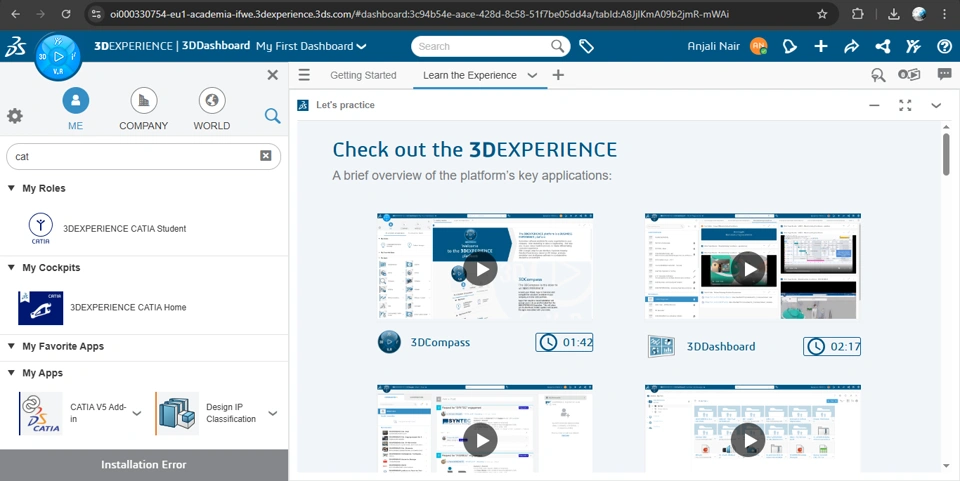Launch the CATIA V5 Add-in app icon
The height and width of the screenshot is (481, 960).
[41, 414]
